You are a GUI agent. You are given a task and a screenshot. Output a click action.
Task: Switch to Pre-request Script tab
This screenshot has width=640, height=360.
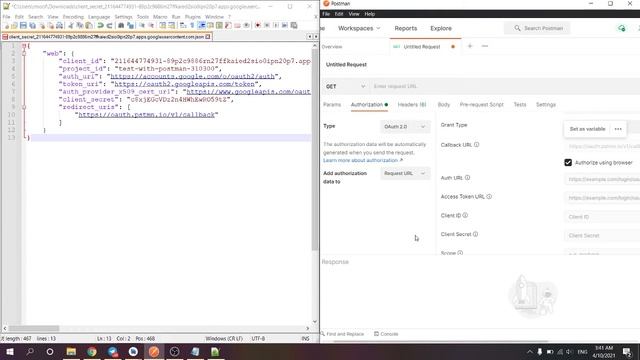point(482,104)
